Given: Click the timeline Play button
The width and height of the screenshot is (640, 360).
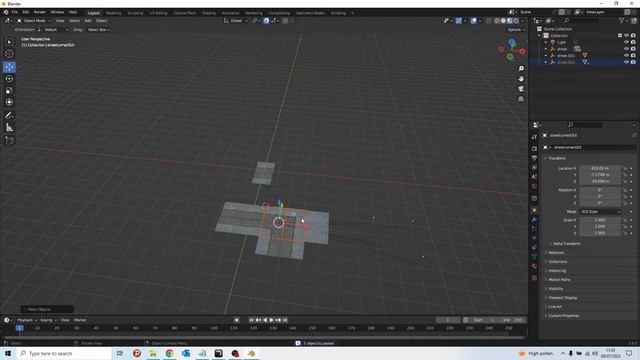Looking at the screenshot, I should 271,320.
